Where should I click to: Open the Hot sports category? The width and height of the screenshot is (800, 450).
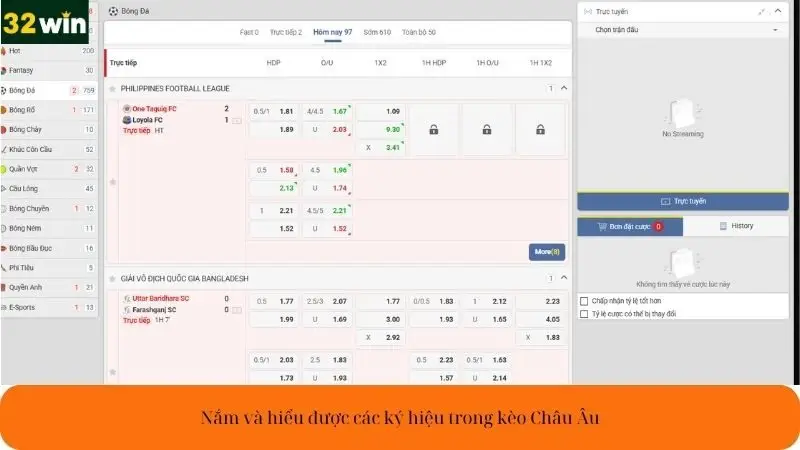tap(48, 51)
